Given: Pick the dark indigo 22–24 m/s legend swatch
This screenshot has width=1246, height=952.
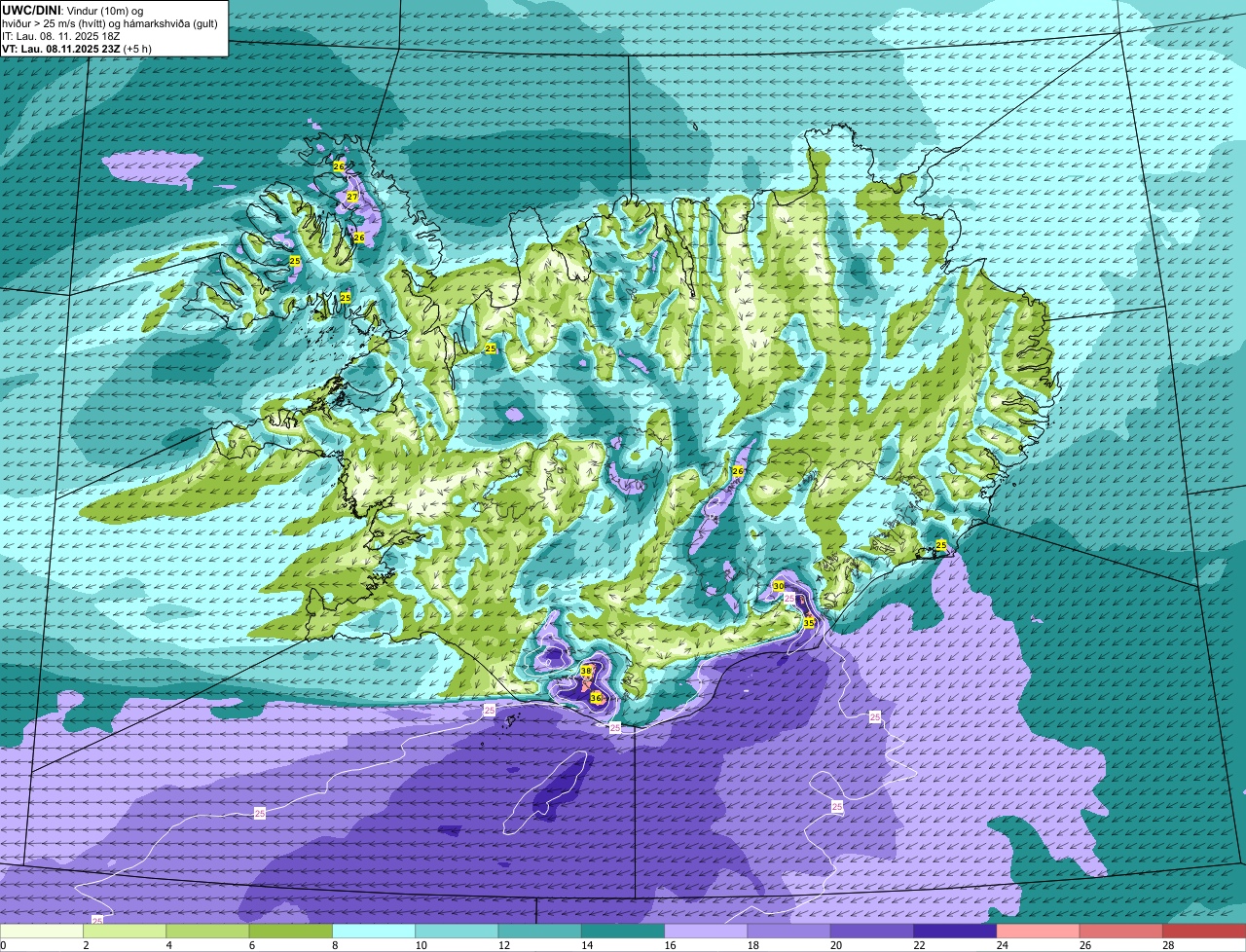Looking at the screenshot, I should (x=955, y=931).
